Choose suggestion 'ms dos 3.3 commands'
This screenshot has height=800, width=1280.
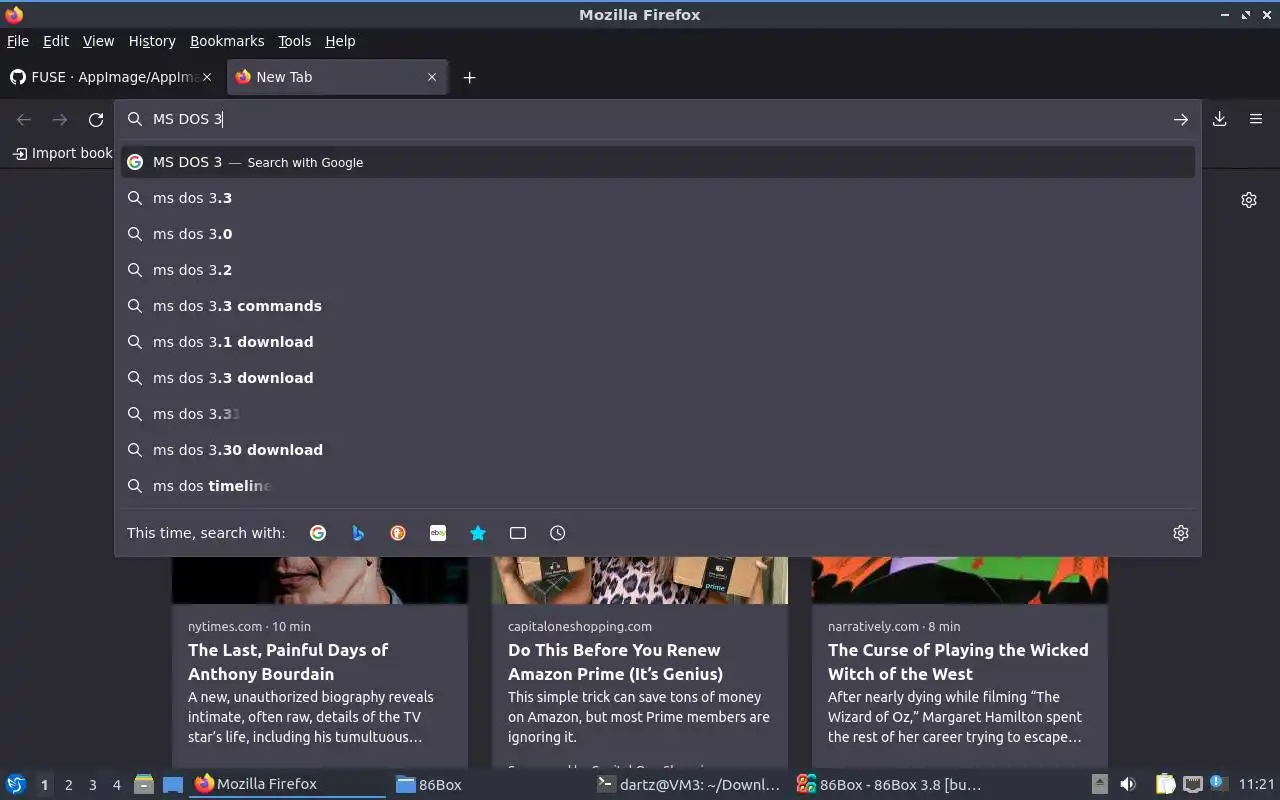(x=658, y=306)
